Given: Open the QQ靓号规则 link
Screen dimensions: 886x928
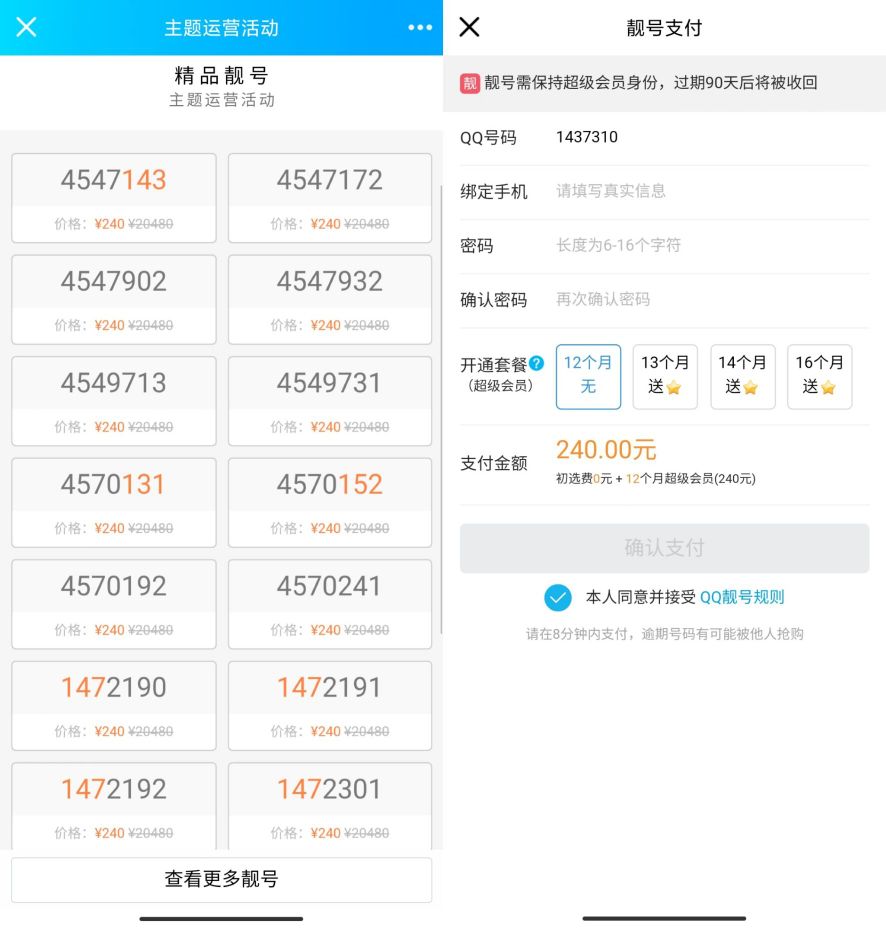Looking at the screenshot, I should pyautogui.click(x=742, y=597).
